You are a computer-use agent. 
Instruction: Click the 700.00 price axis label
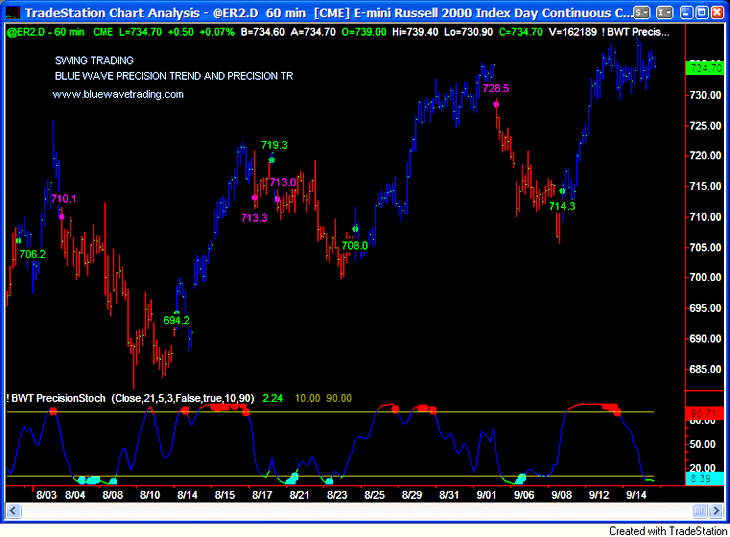click(705, 278)
